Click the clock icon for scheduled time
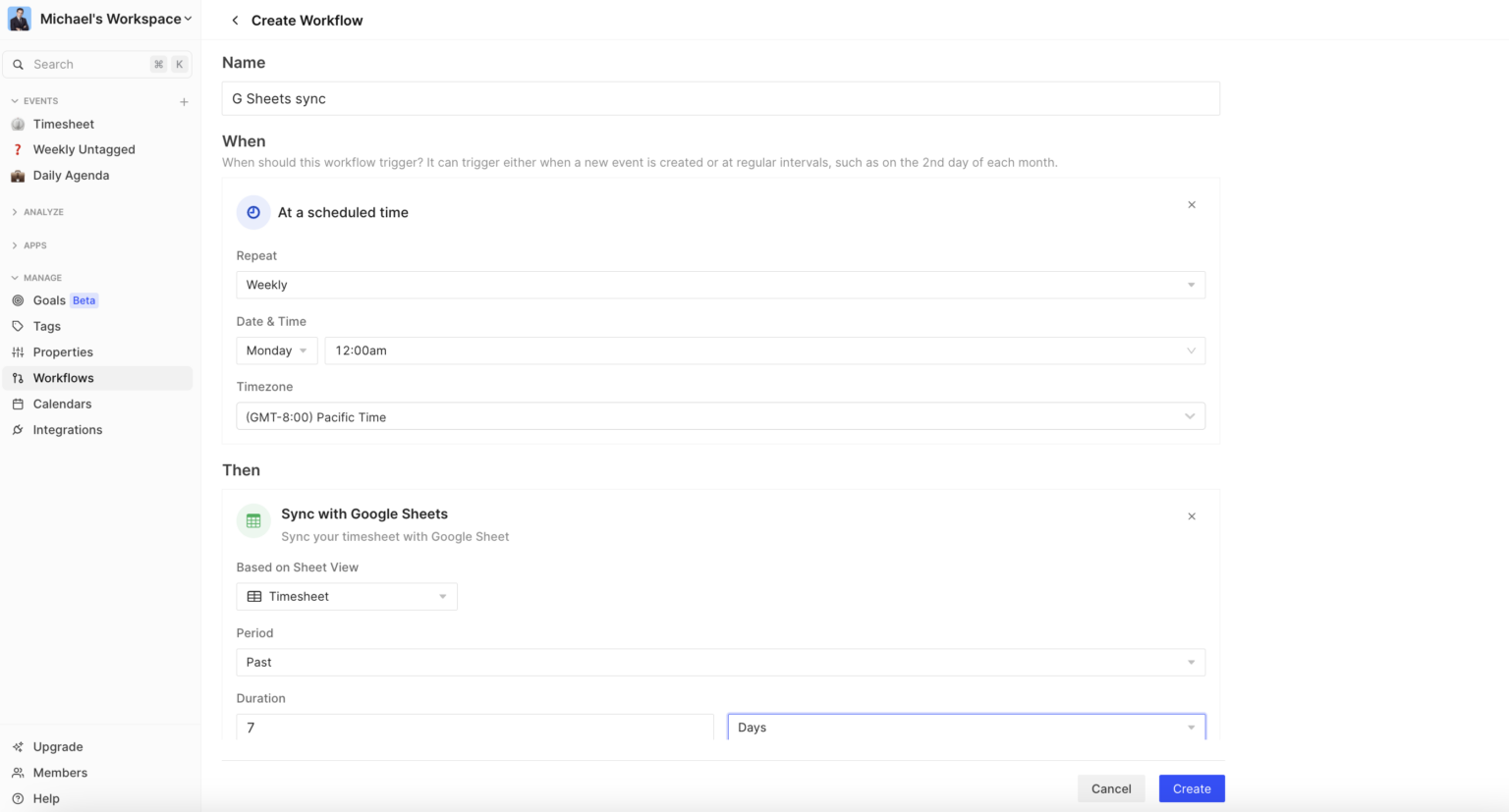The width and height of the screenshot is (1509, 812). [x=253, y=212]
